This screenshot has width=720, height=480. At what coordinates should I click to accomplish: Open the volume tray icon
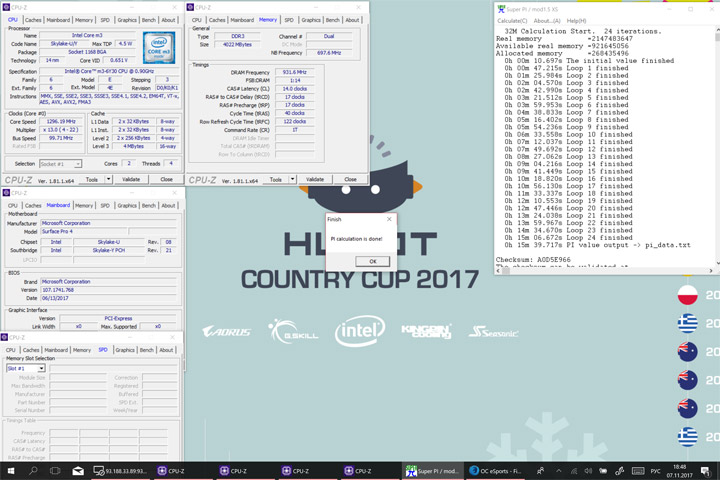(x=588, y=471)
